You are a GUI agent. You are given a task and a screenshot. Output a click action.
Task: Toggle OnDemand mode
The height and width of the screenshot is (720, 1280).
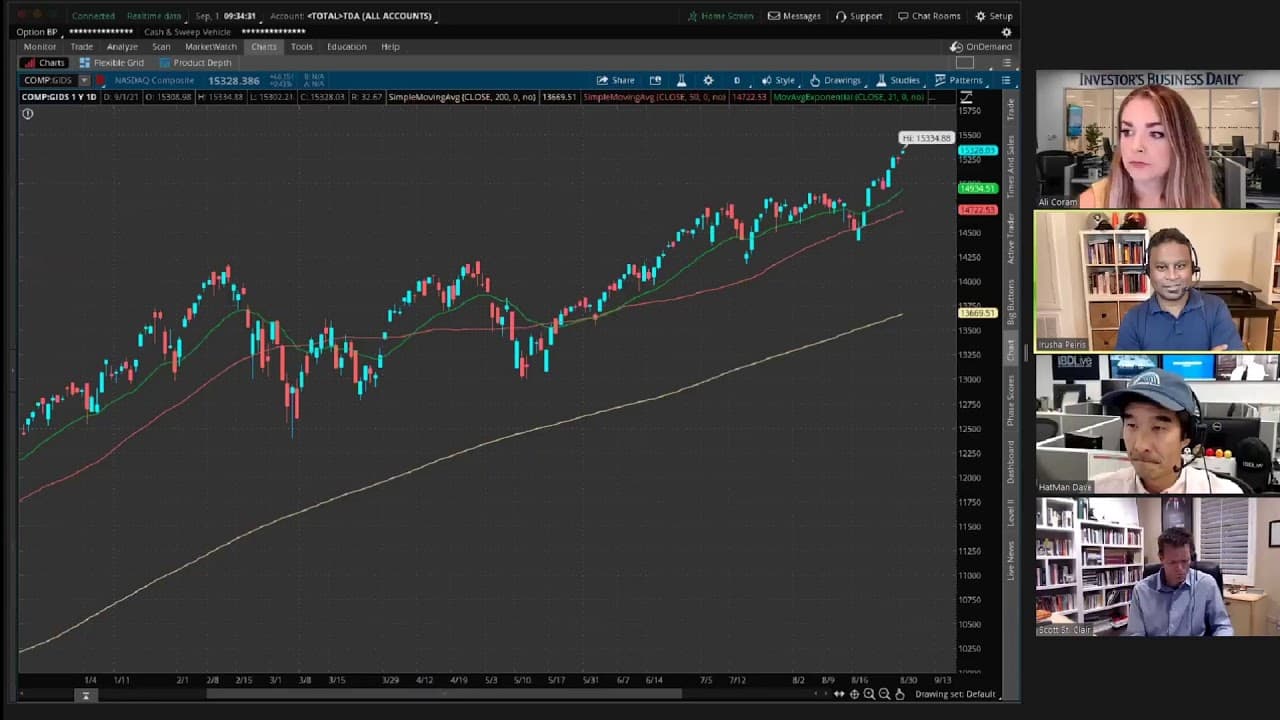tap(981, 47)
